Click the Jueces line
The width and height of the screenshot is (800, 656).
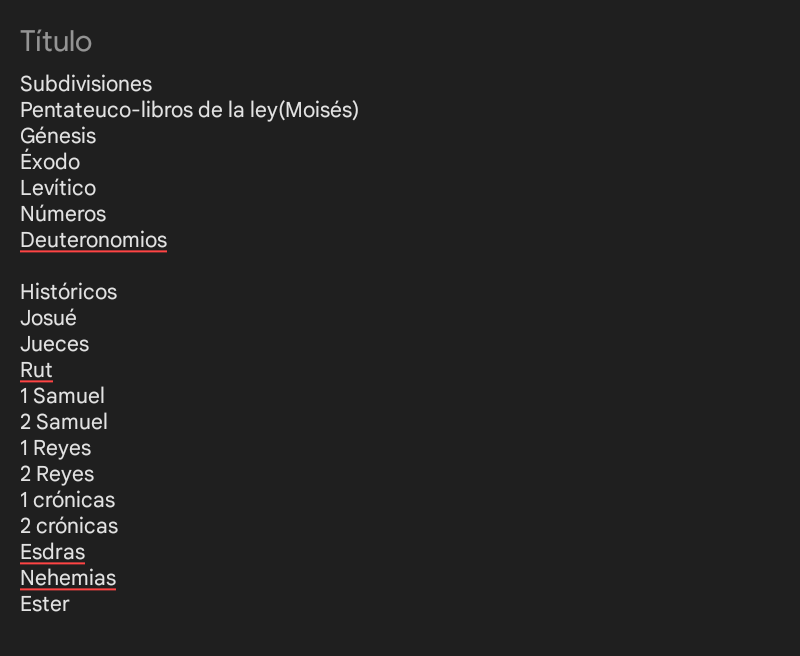[x=55, y=344]
